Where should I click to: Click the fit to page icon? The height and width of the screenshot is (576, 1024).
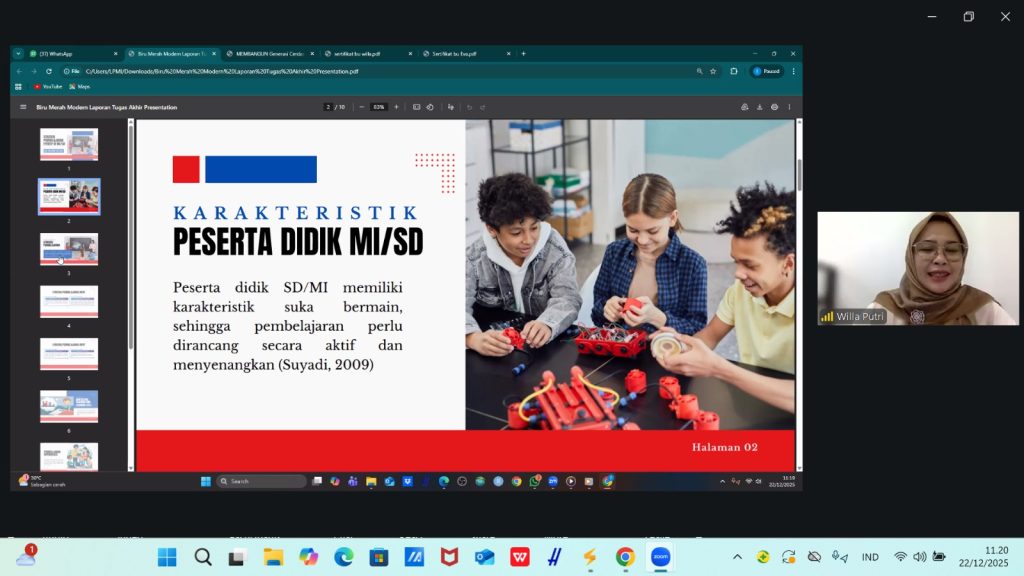coord(417,107)
